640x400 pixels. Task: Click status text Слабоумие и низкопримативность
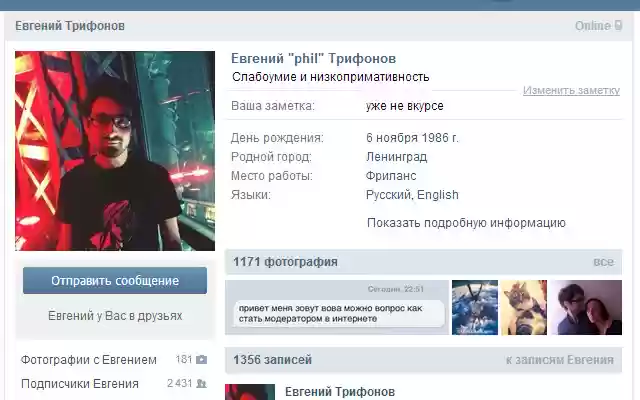click(331, 77)
